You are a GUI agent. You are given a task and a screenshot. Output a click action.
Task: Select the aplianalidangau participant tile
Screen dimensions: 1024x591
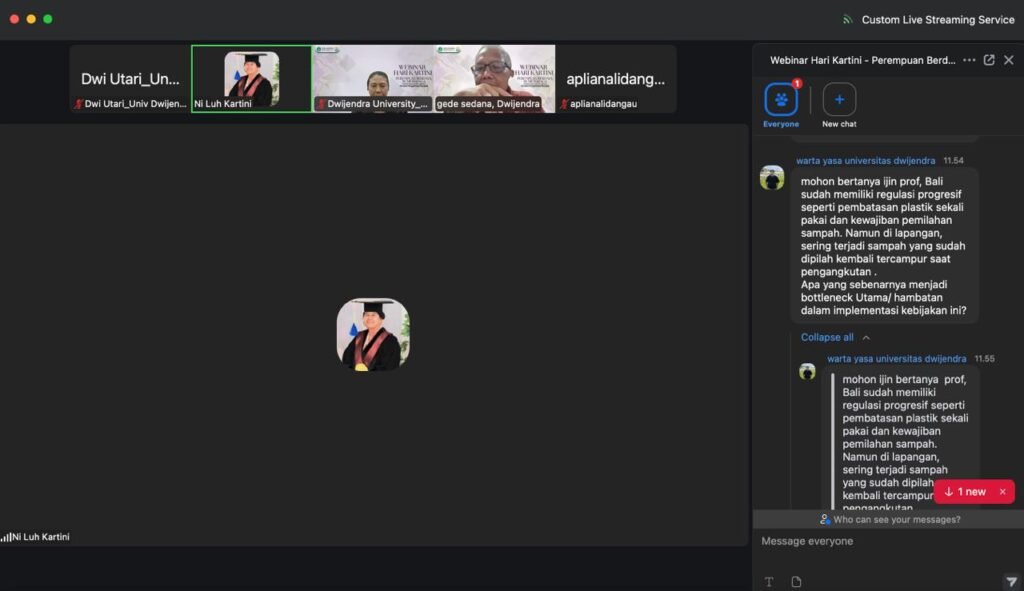tap(616, 78)
